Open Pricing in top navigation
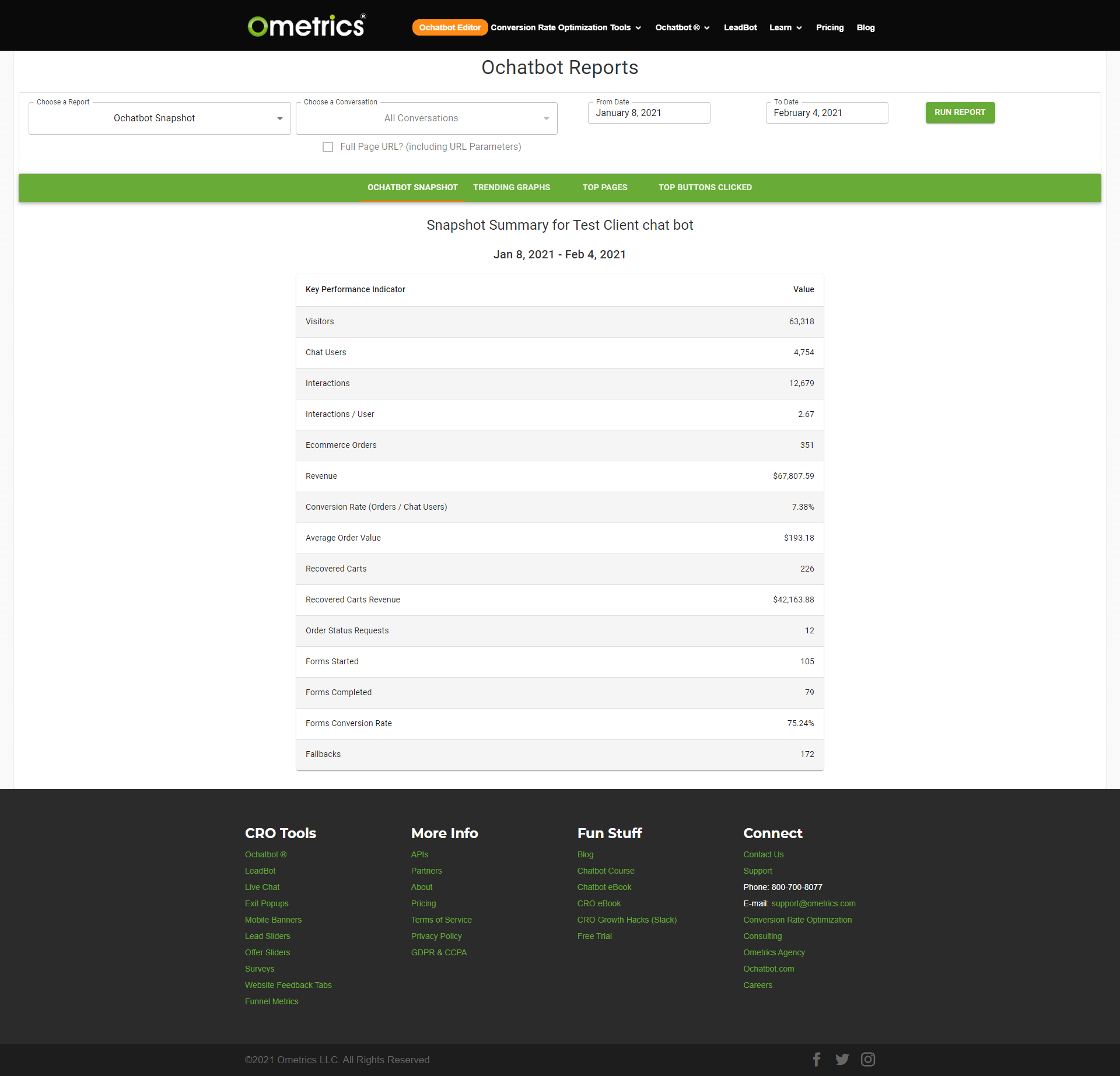The width and height of the screenshot is (1120, 1076). coord(829,27)
